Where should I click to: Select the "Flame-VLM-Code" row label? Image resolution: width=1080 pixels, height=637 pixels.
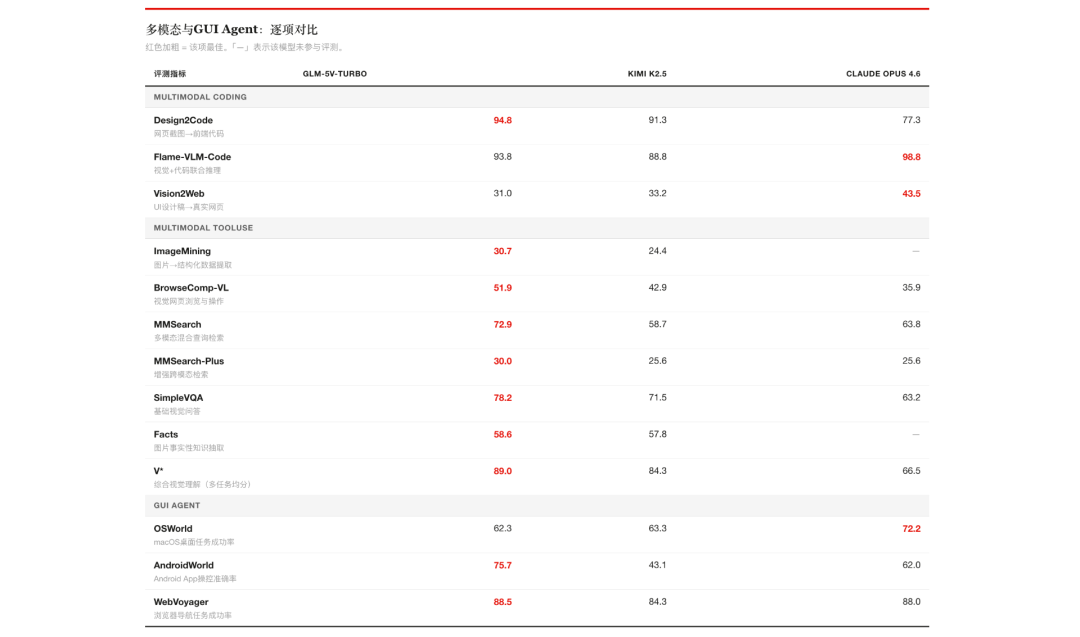coord(192,157)
